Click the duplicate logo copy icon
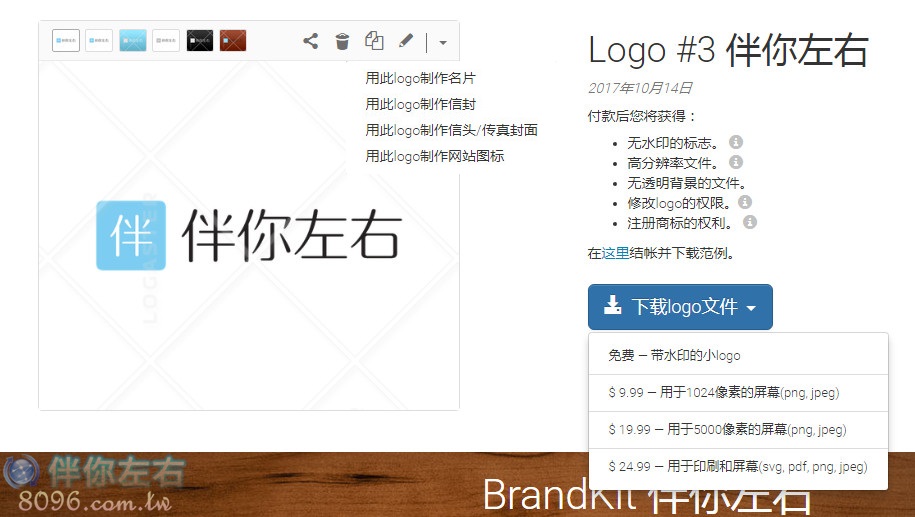This screenshot has height=517, width=915. coord(374,41)
